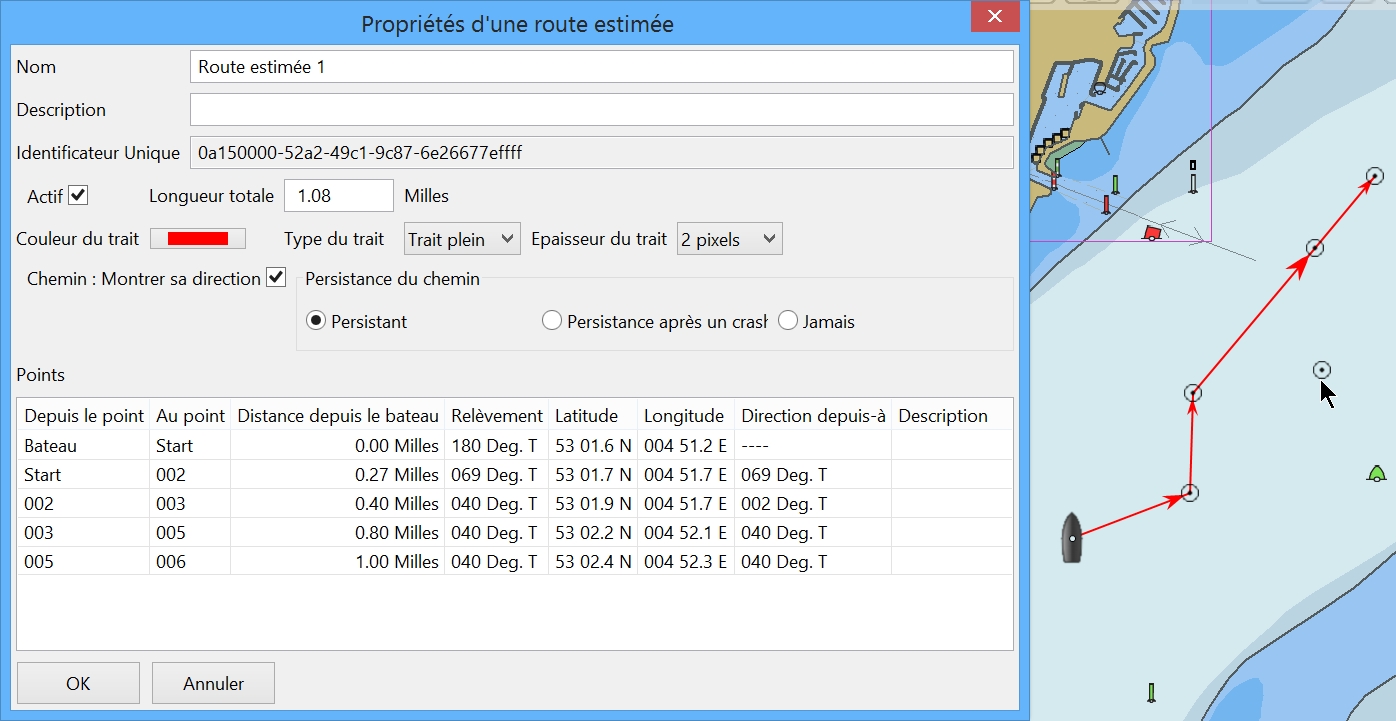Select the Bateau row in points table
The width and height of the screenshot is (1396, 721).
point(515,445)
